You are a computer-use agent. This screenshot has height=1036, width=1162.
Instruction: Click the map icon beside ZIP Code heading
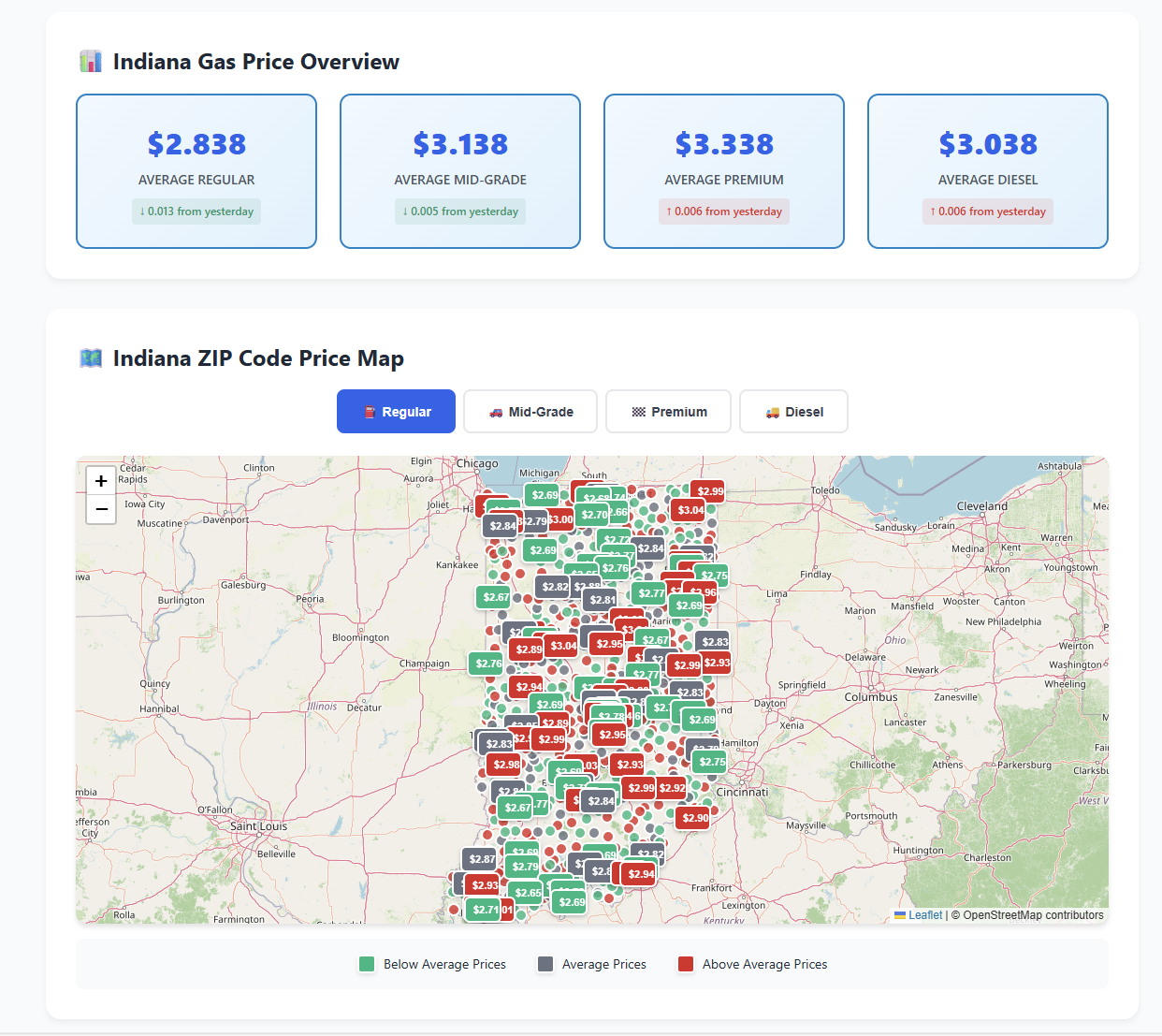point(91,358)
